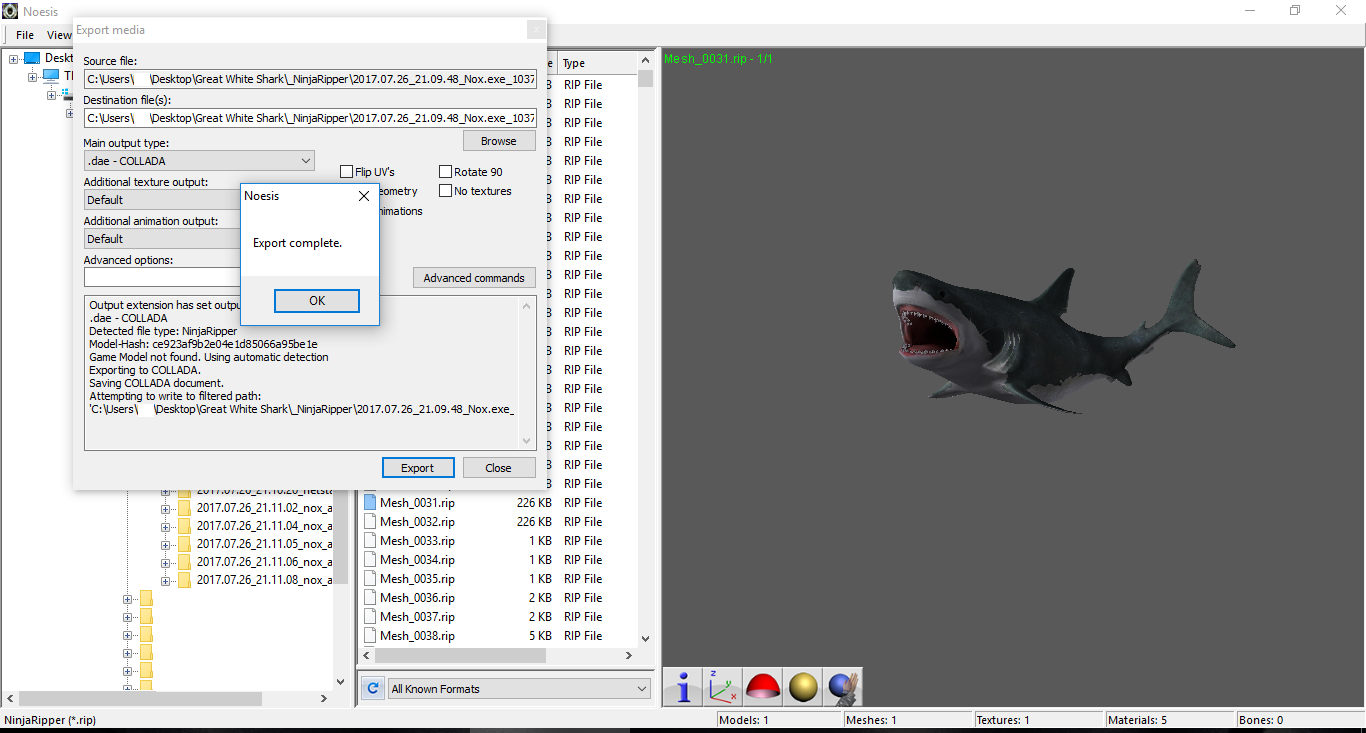Click the Materials: 5 status bar entry
The image size is (1366, 733).
click(1168, 720)
